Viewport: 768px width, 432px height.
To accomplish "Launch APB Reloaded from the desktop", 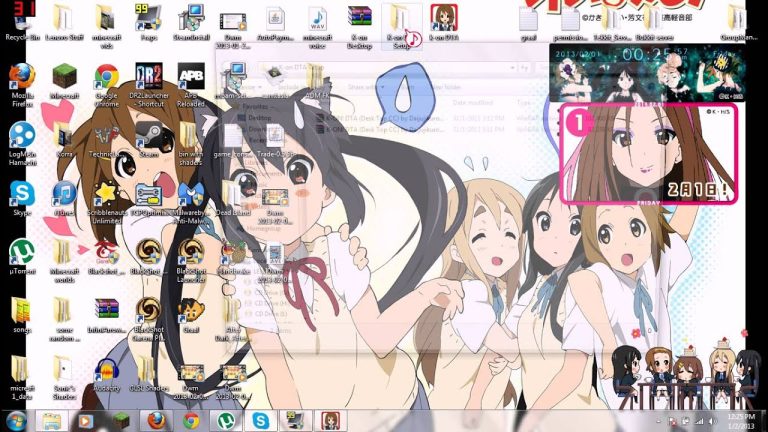I will pos(191,84).
